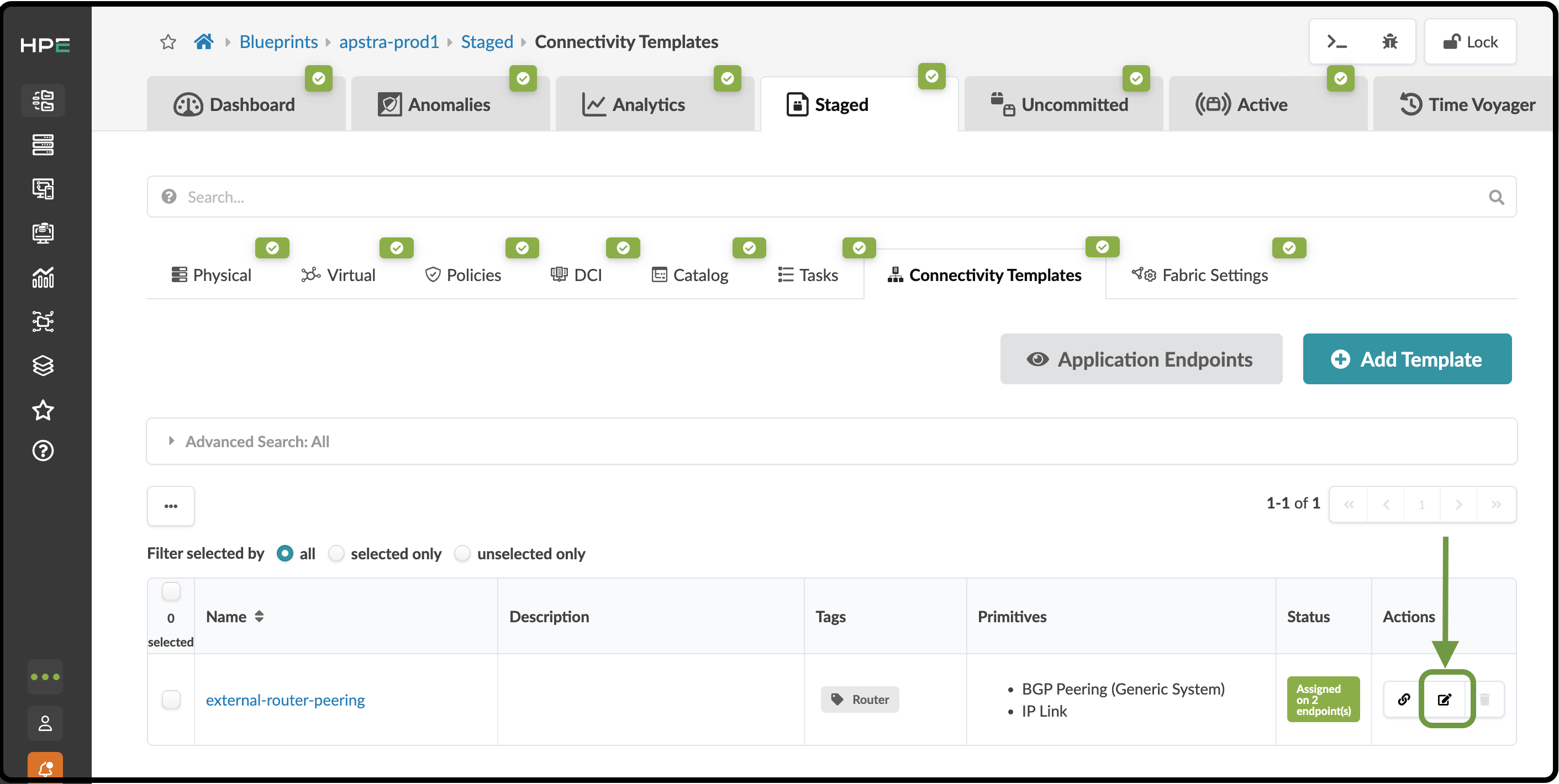The width and height of the screenshot is (1559, 784).
Task: Click into the Search input field
Action: pyautogui.click(x=831, y=197)
